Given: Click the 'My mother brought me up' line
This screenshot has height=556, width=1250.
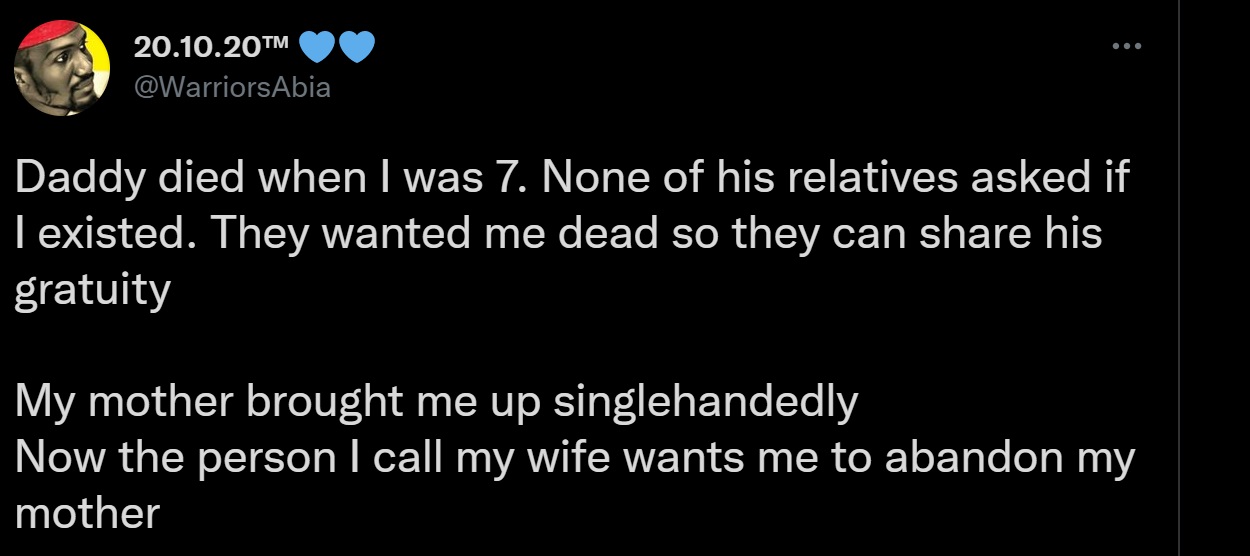Looking at the screenshot, I should (278, 403).
